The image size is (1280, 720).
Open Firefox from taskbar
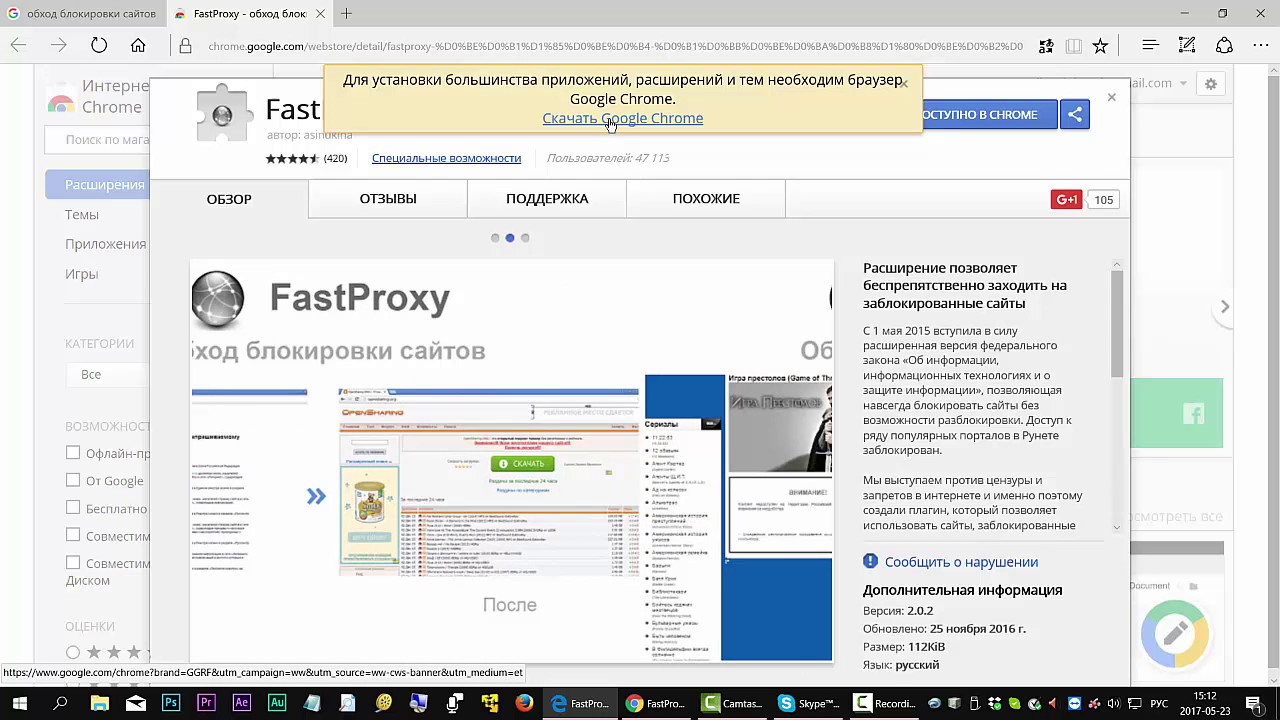pos(524,703)
